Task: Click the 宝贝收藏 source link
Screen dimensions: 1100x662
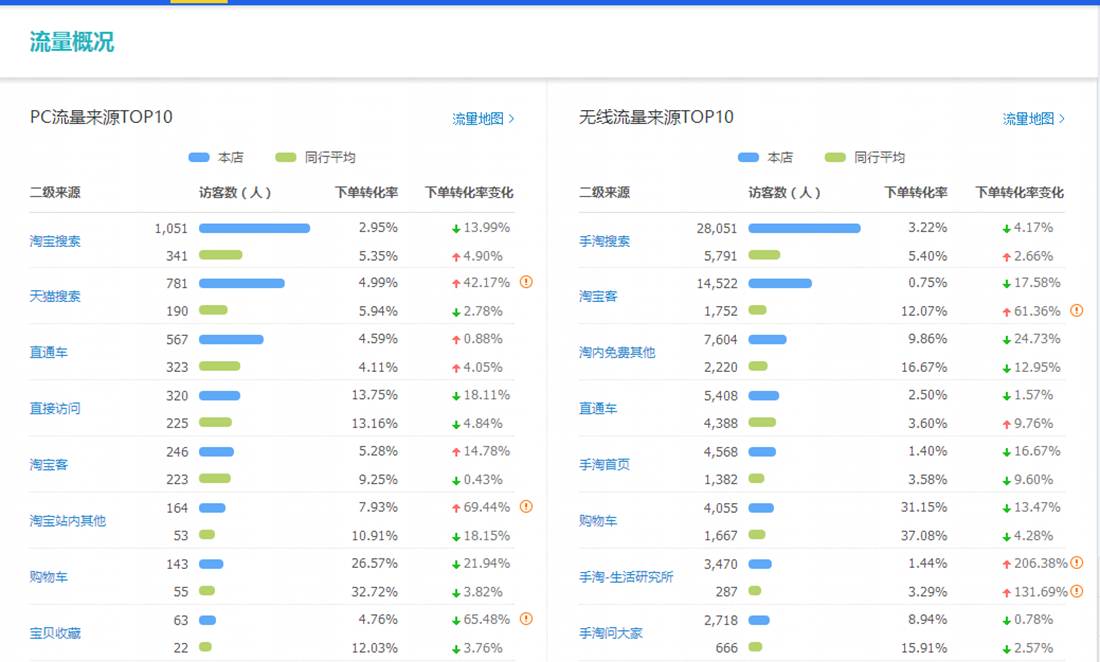Action: coord(55,633)
